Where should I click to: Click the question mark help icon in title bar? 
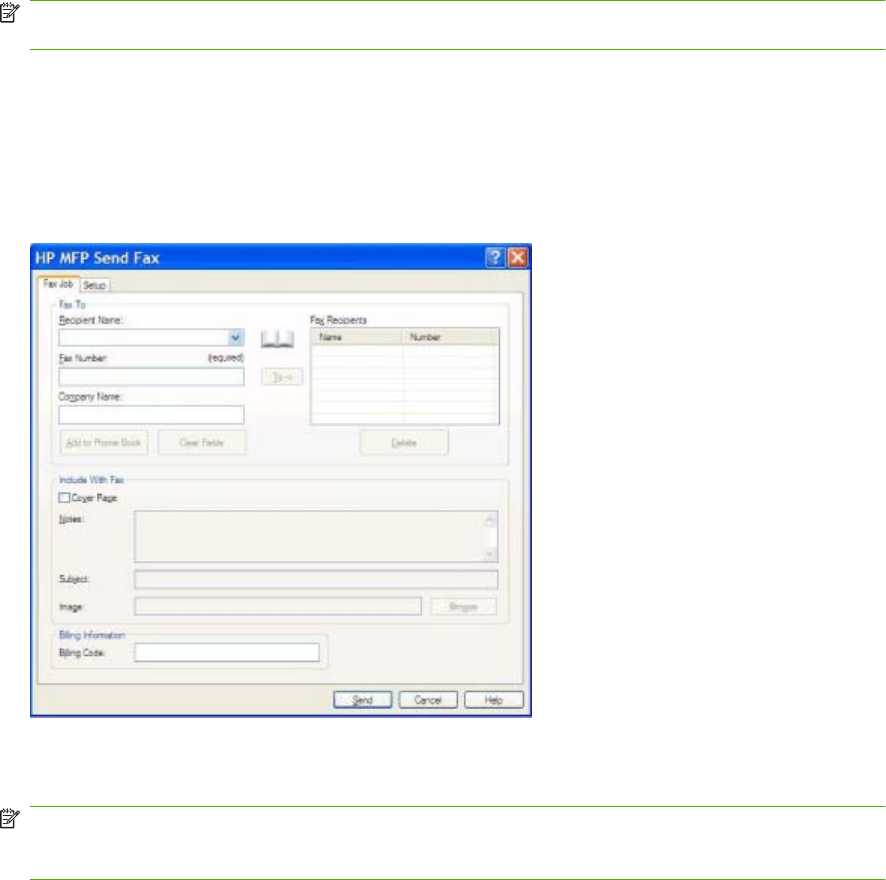[494, 258]
